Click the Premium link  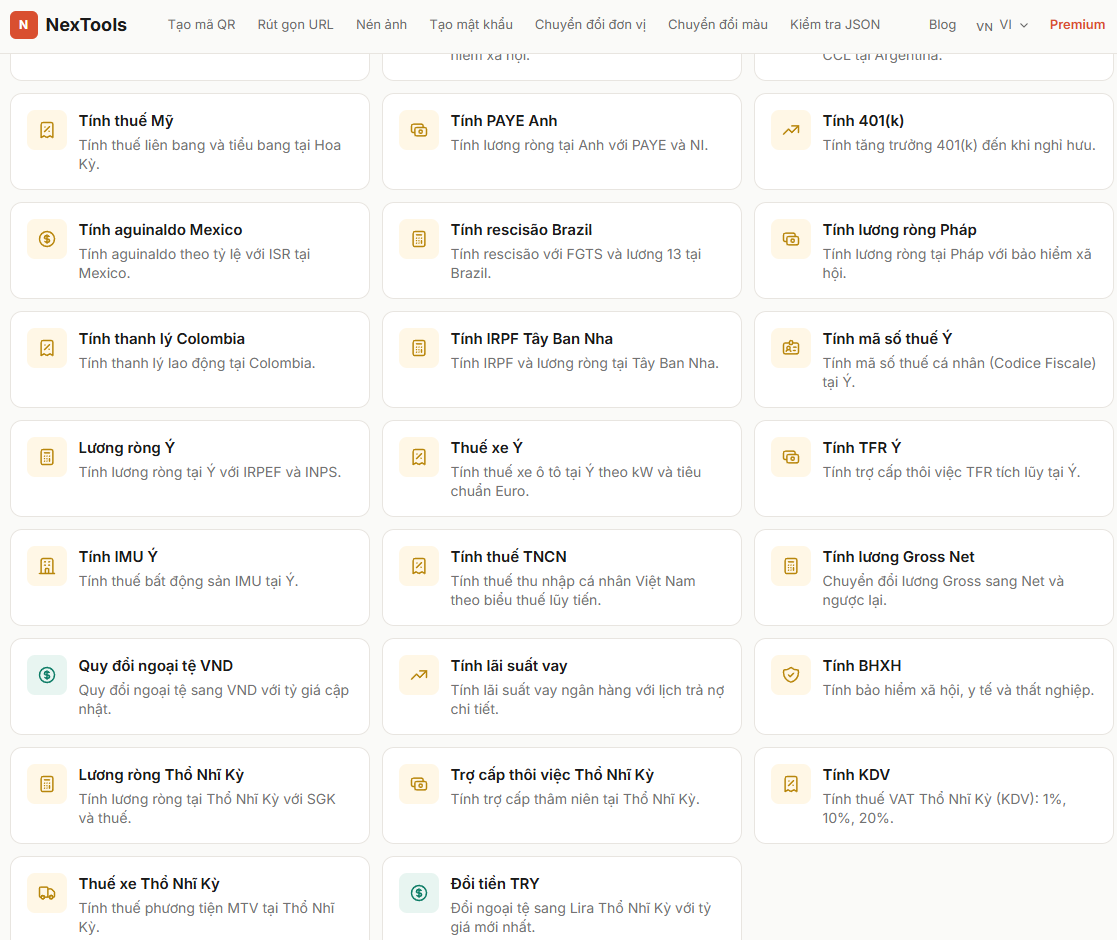(1077, 24)
